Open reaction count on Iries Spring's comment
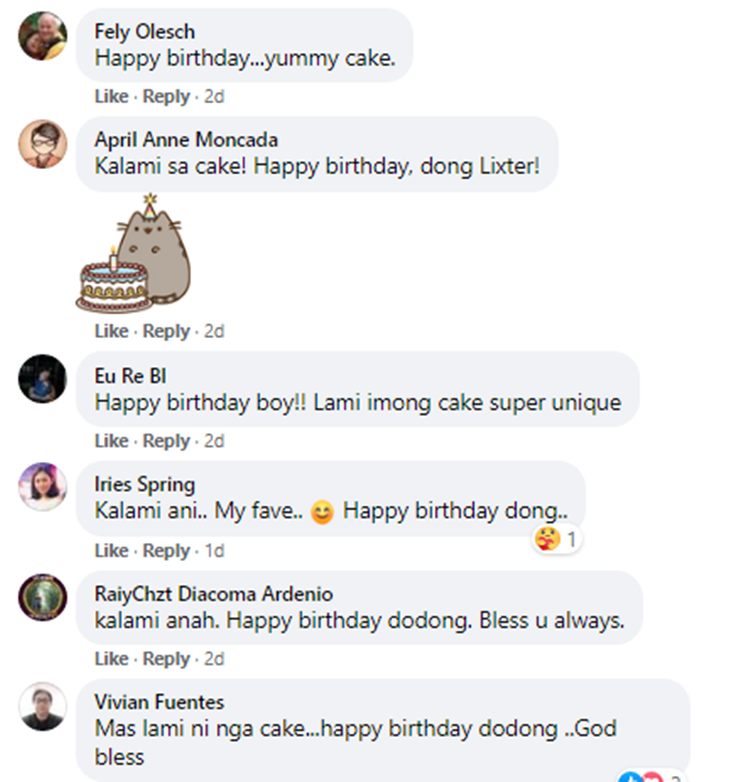Screen dimensions: 750x782 [x=559, y=540]
